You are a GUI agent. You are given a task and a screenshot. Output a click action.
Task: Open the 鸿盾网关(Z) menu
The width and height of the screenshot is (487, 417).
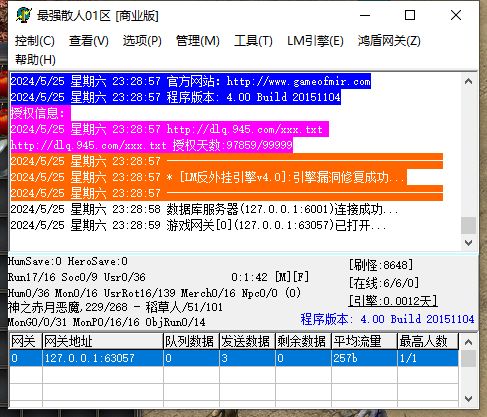click(x=389, y=41)
